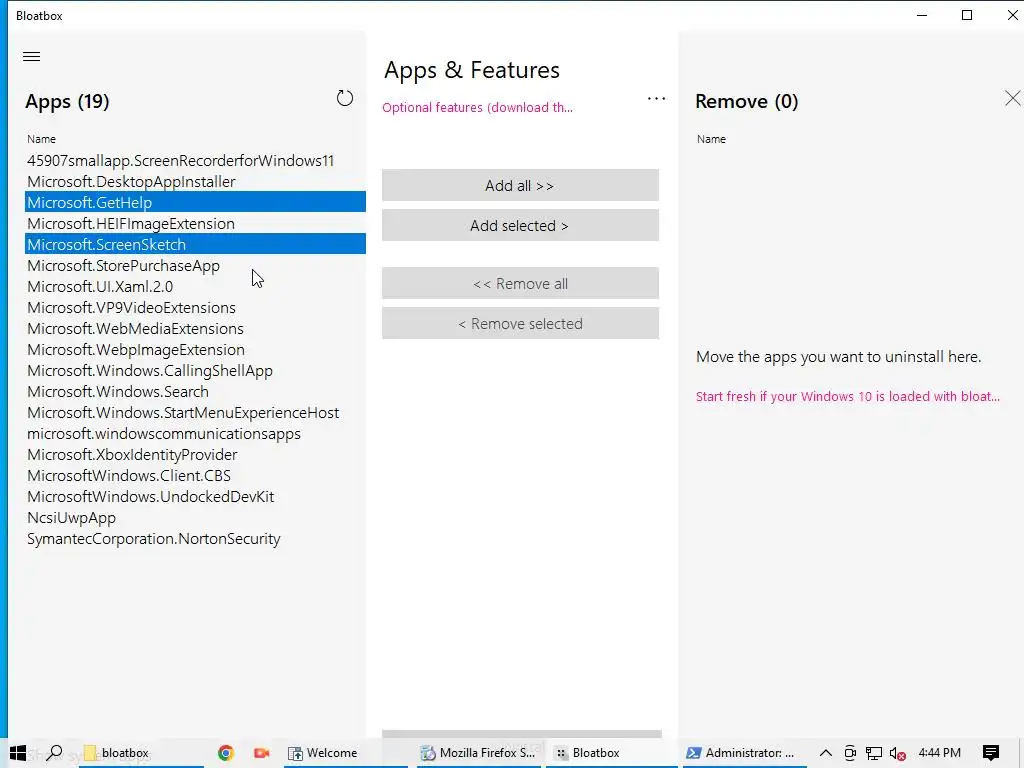Screen dimensions: 1024x768
Task: Select Microsoft.VP9VideoExtensions entry
Action: [195, 308]
